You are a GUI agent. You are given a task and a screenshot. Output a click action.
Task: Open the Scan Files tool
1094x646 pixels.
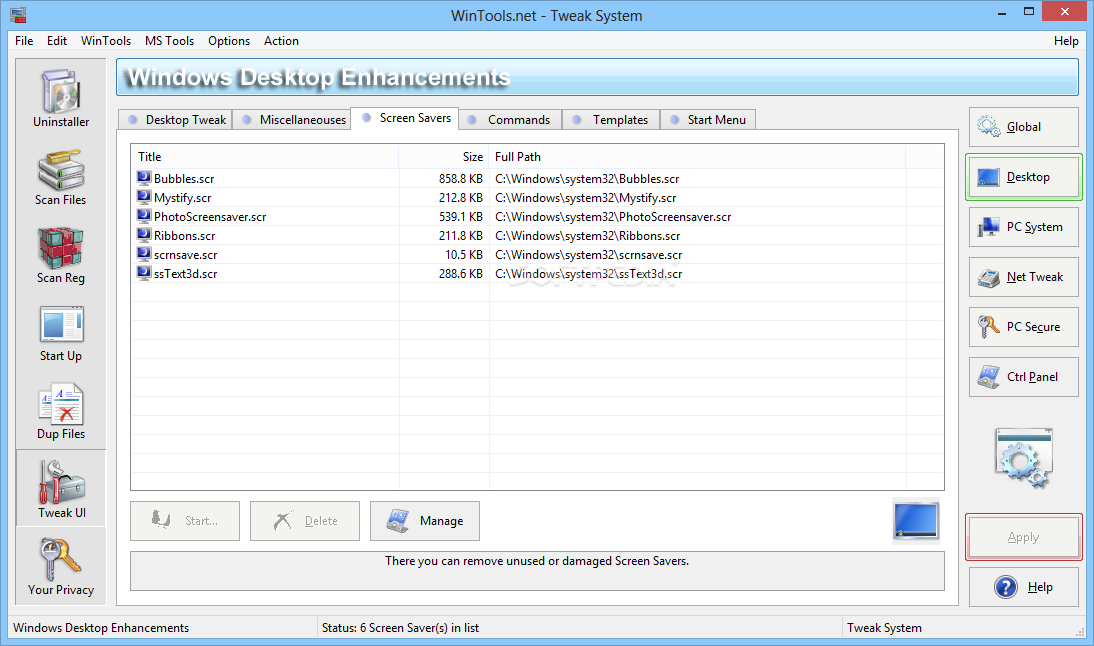[61, 176]
